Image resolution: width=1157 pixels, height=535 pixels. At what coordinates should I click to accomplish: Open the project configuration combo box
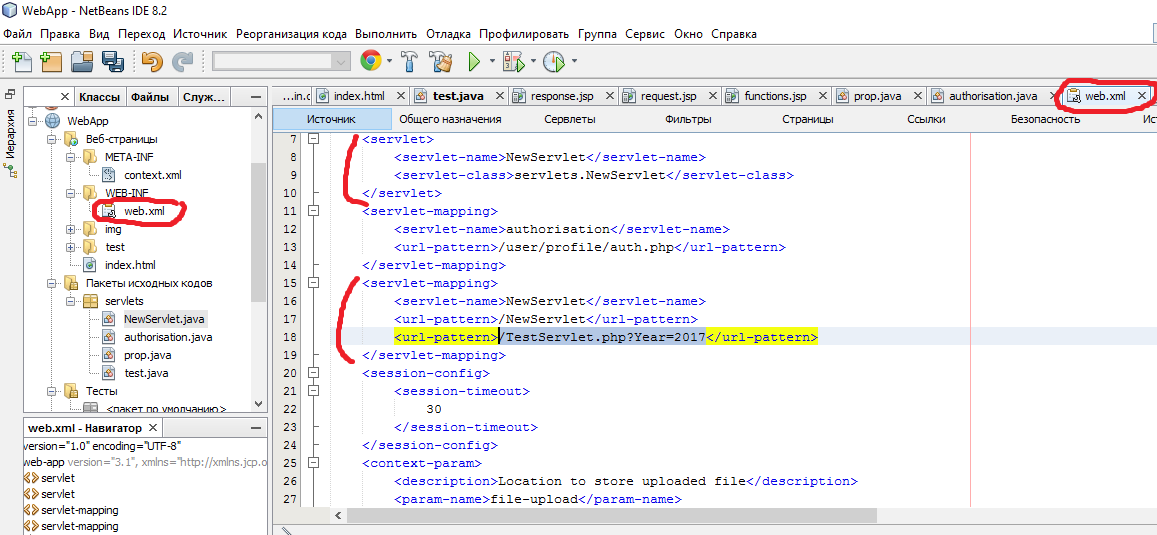282,61
